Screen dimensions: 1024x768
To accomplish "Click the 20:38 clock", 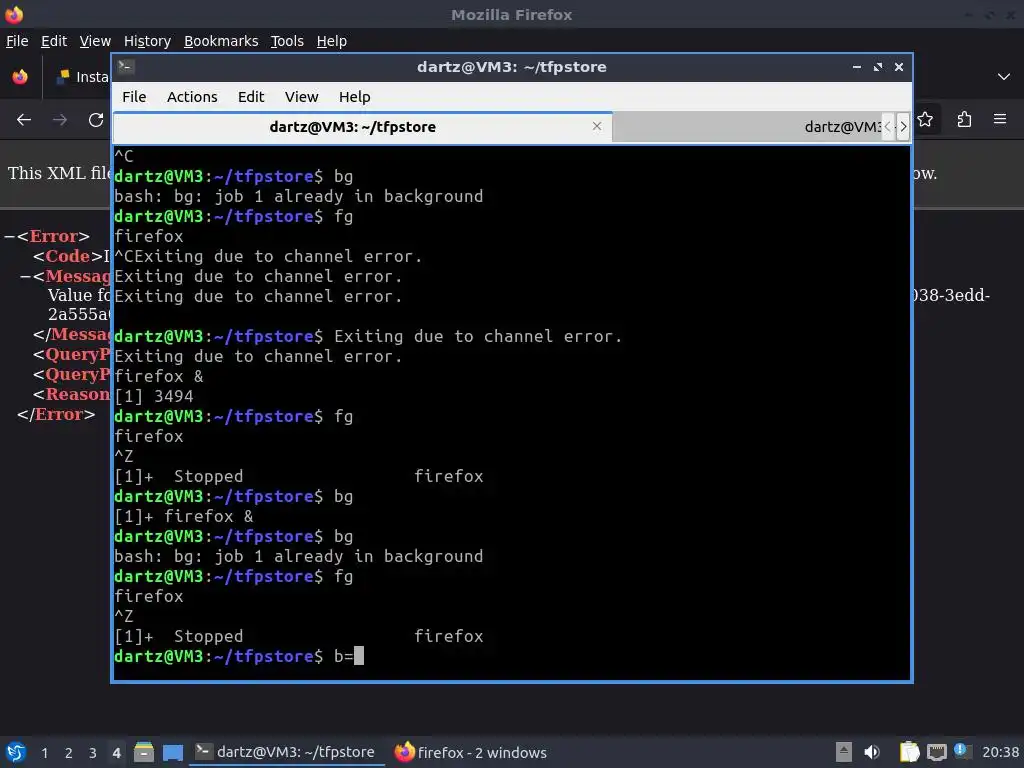I will 1000,752.
